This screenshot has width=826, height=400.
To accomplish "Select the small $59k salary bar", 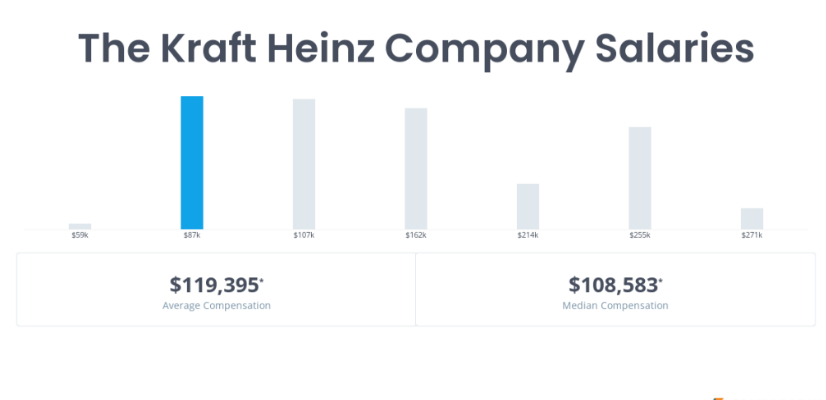I will point(80,226).
